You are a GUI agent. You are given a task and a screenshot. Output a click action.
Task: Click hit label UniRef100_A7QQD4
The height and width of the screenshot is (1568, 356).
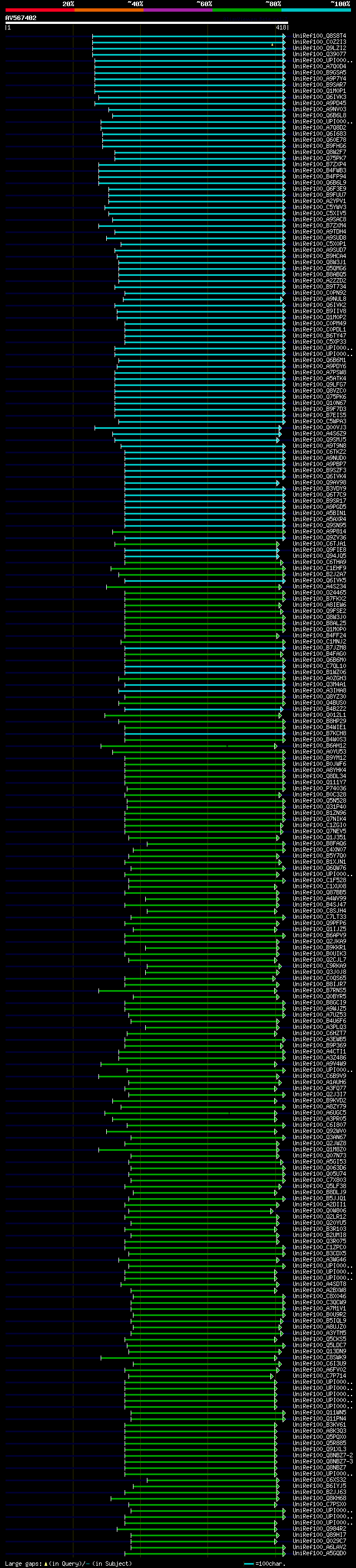coord(319,66)
